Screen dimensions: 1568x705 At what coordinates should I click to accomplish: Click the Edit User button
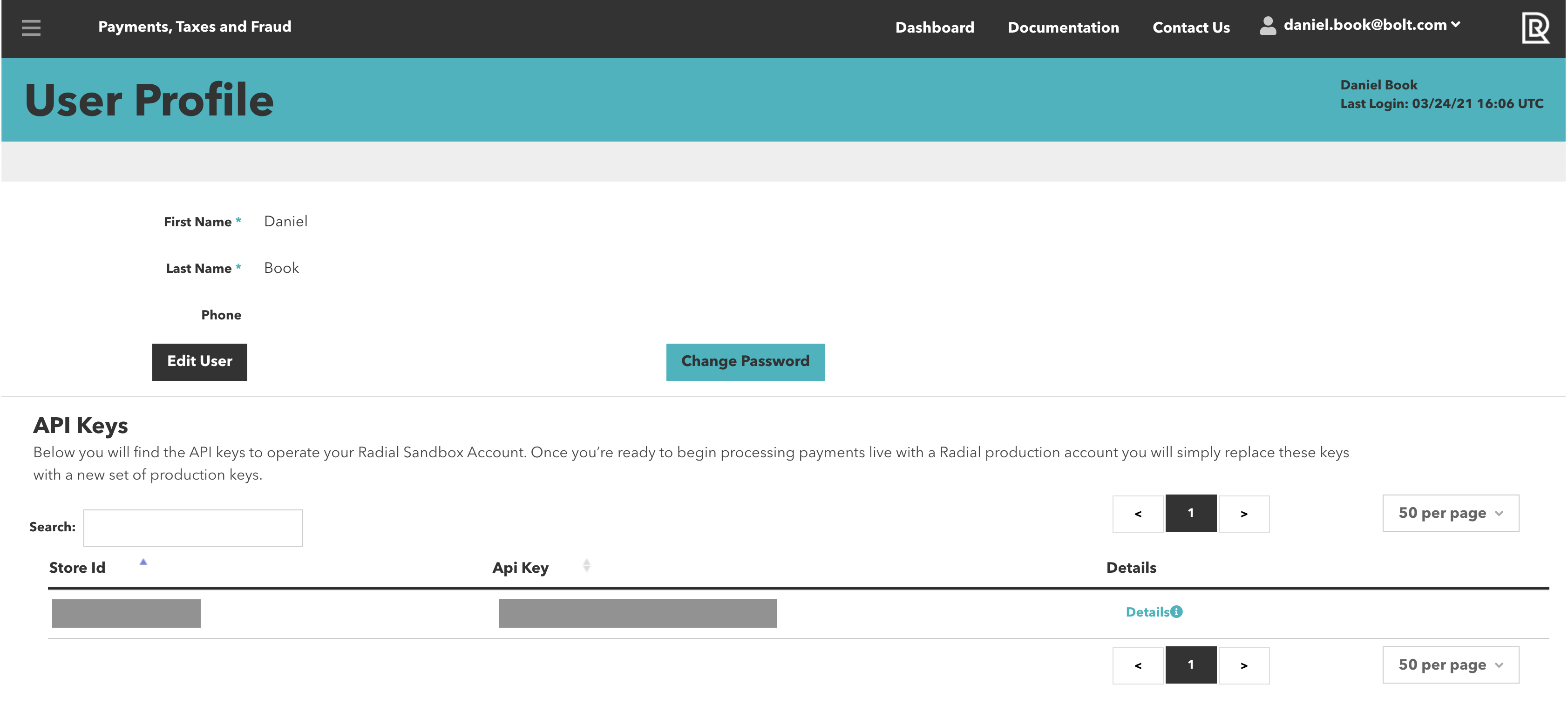(200, 362)
